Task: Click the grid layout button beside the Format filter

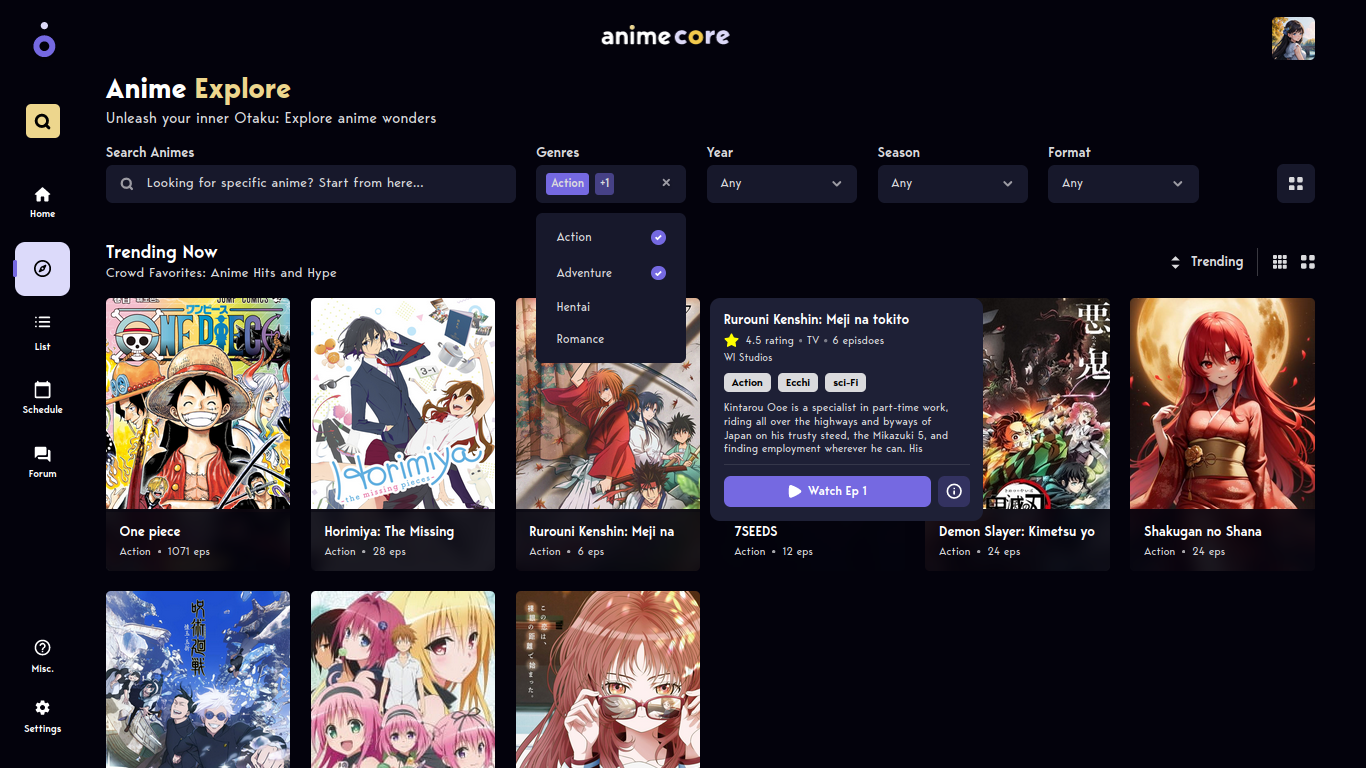Action: 1296,184
